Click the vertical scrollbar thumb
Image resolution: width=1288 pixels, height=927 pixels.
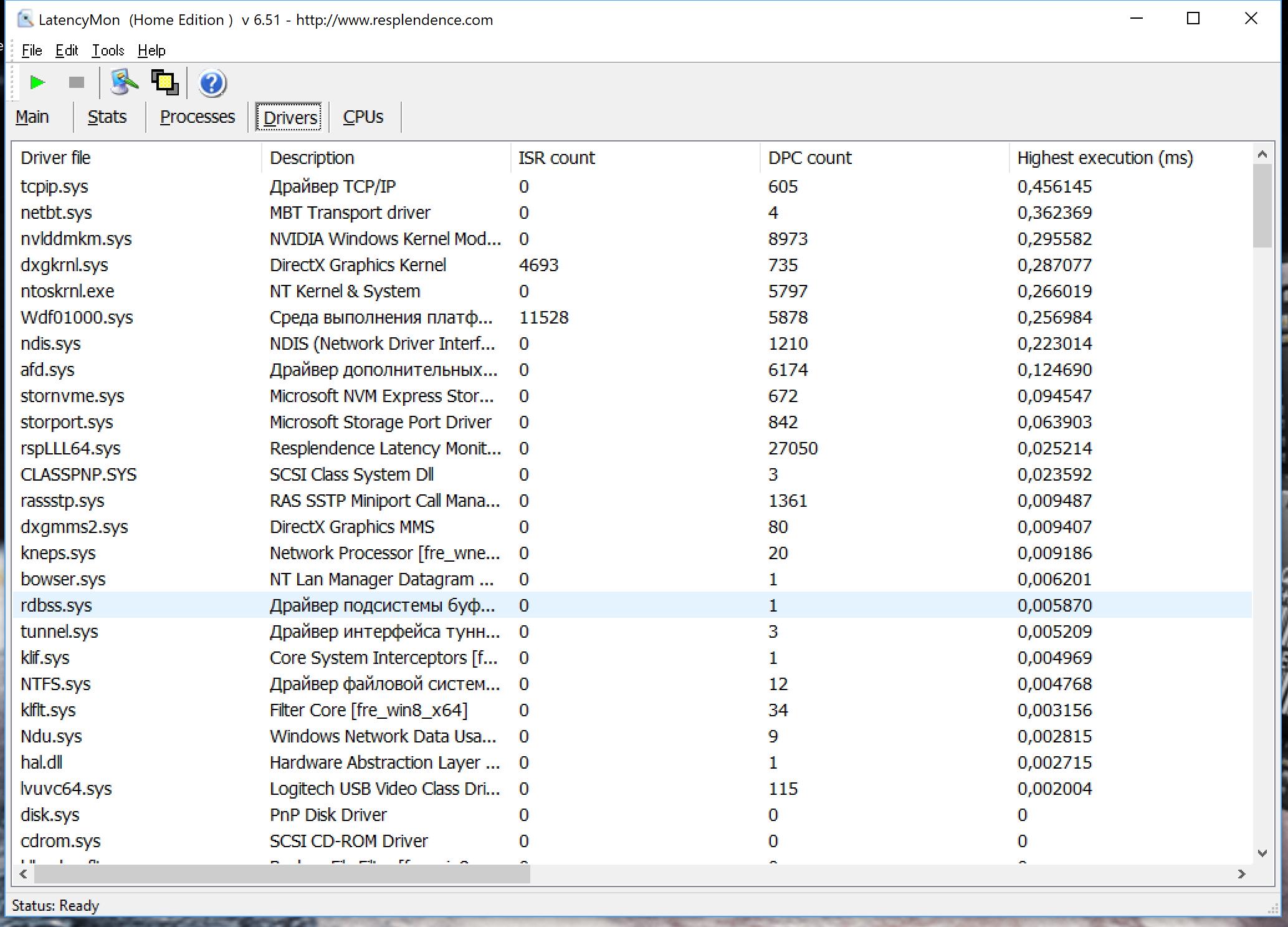[1262, 206]
